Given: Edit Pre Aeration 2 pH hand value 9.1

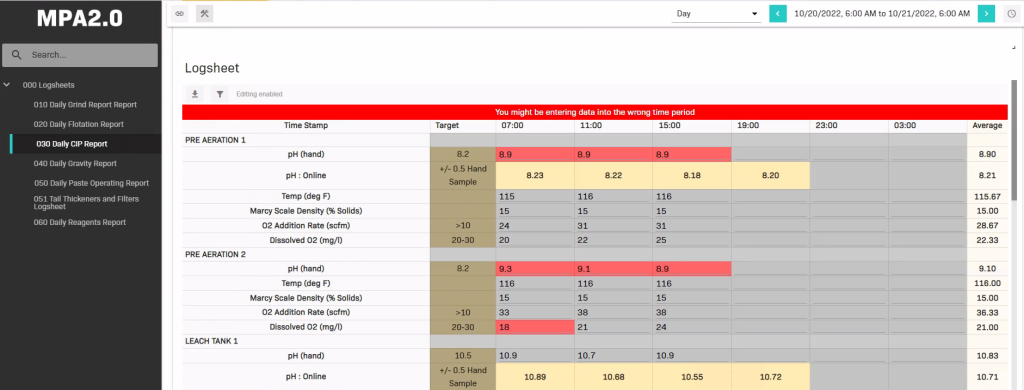Looking at the screenshot, I should click(x=613, y=268).
